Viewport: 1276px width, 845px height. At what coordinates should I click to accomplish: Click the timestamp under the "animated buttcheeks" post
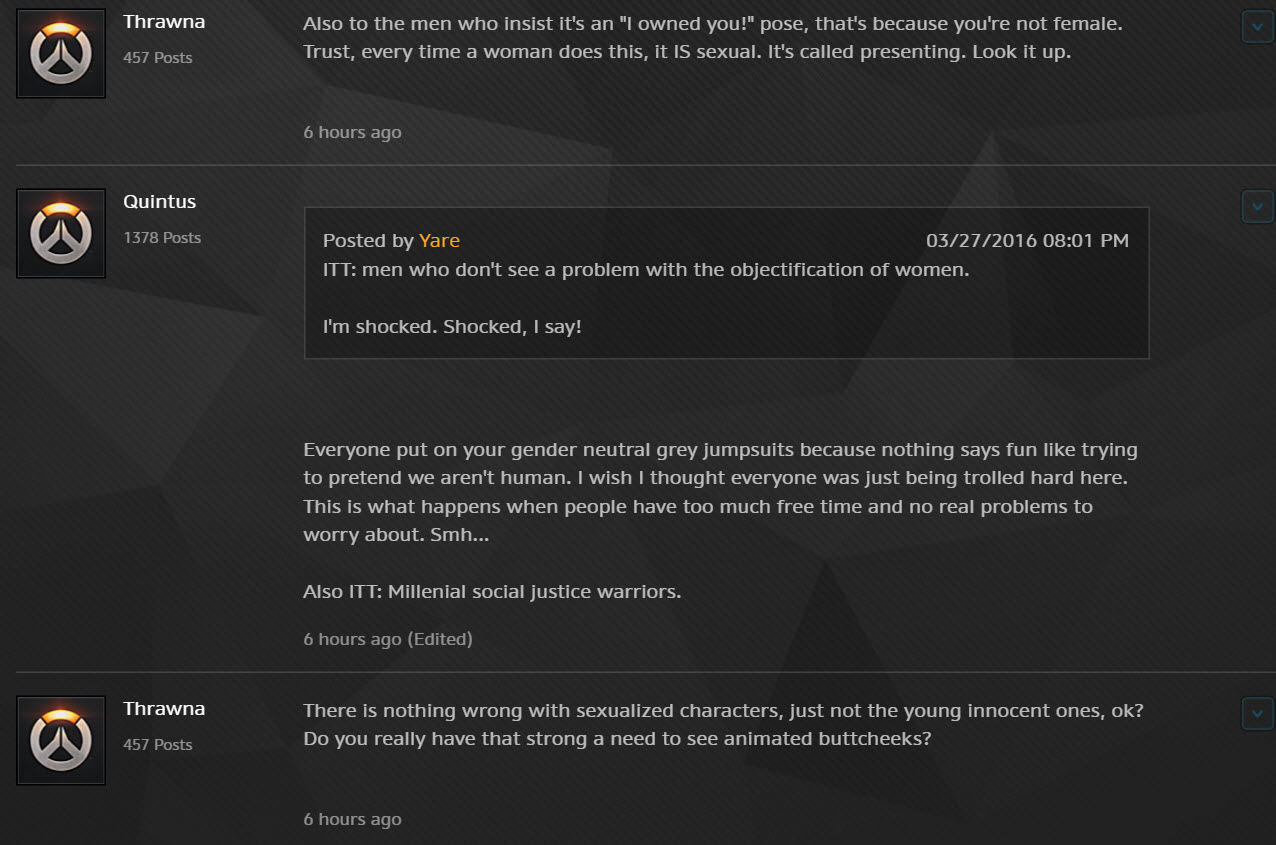coord(353,819)
